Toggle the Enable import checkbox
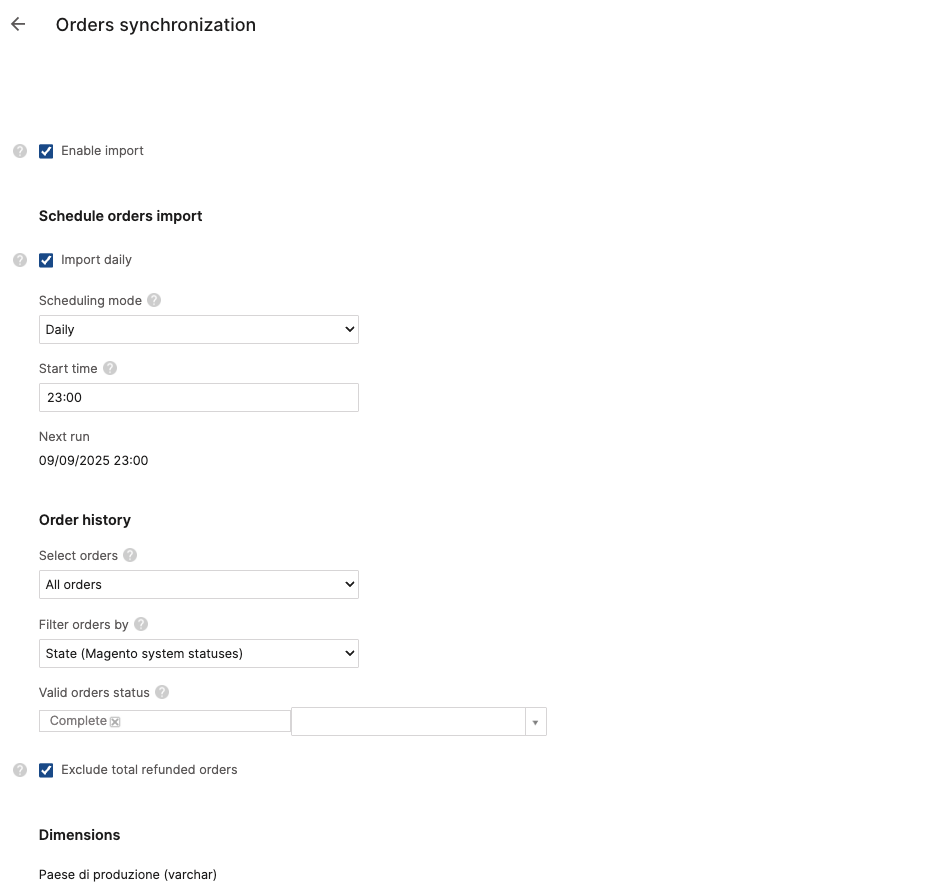 tap(46, 151)
